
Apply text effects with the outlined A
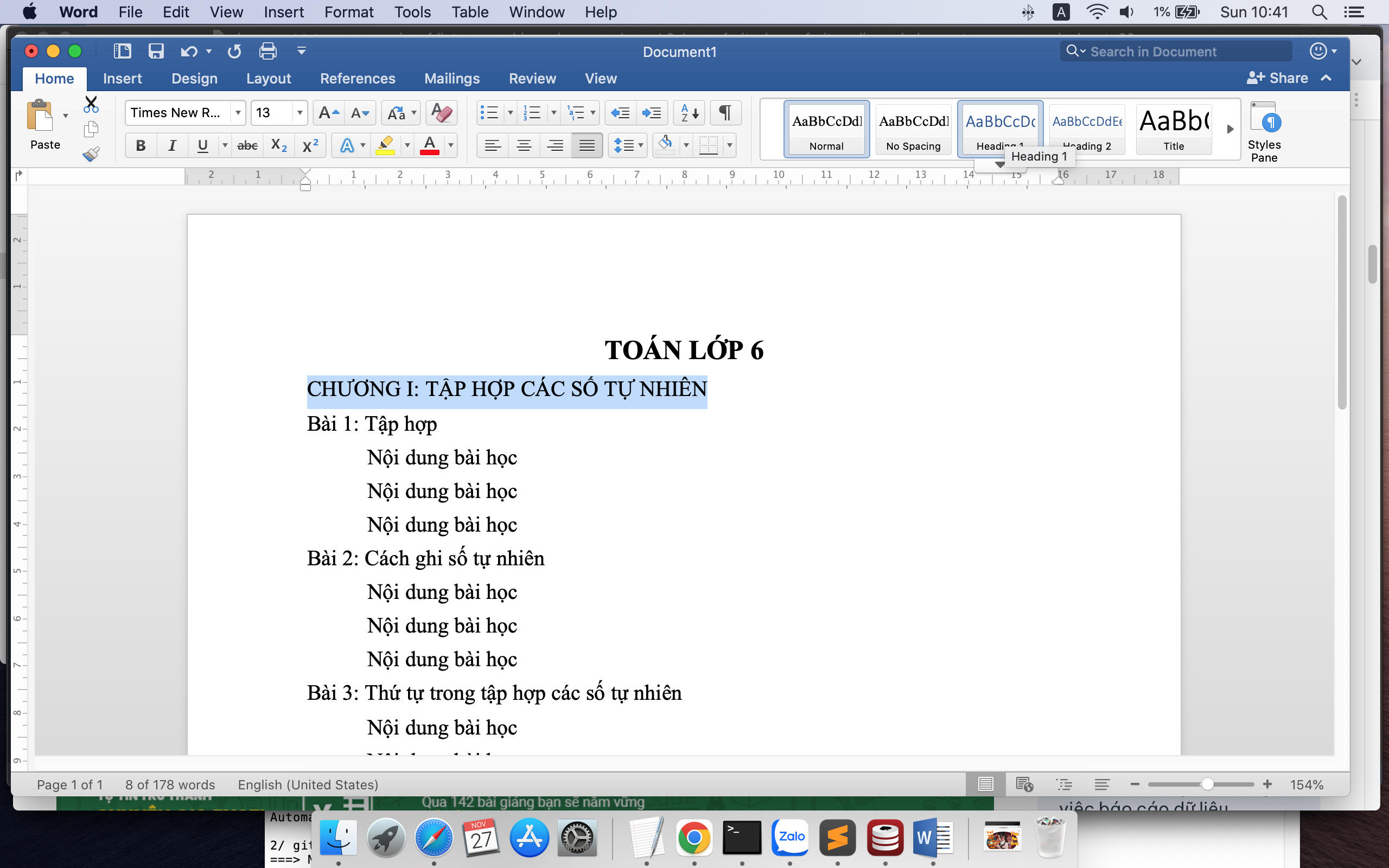[347, 145]
